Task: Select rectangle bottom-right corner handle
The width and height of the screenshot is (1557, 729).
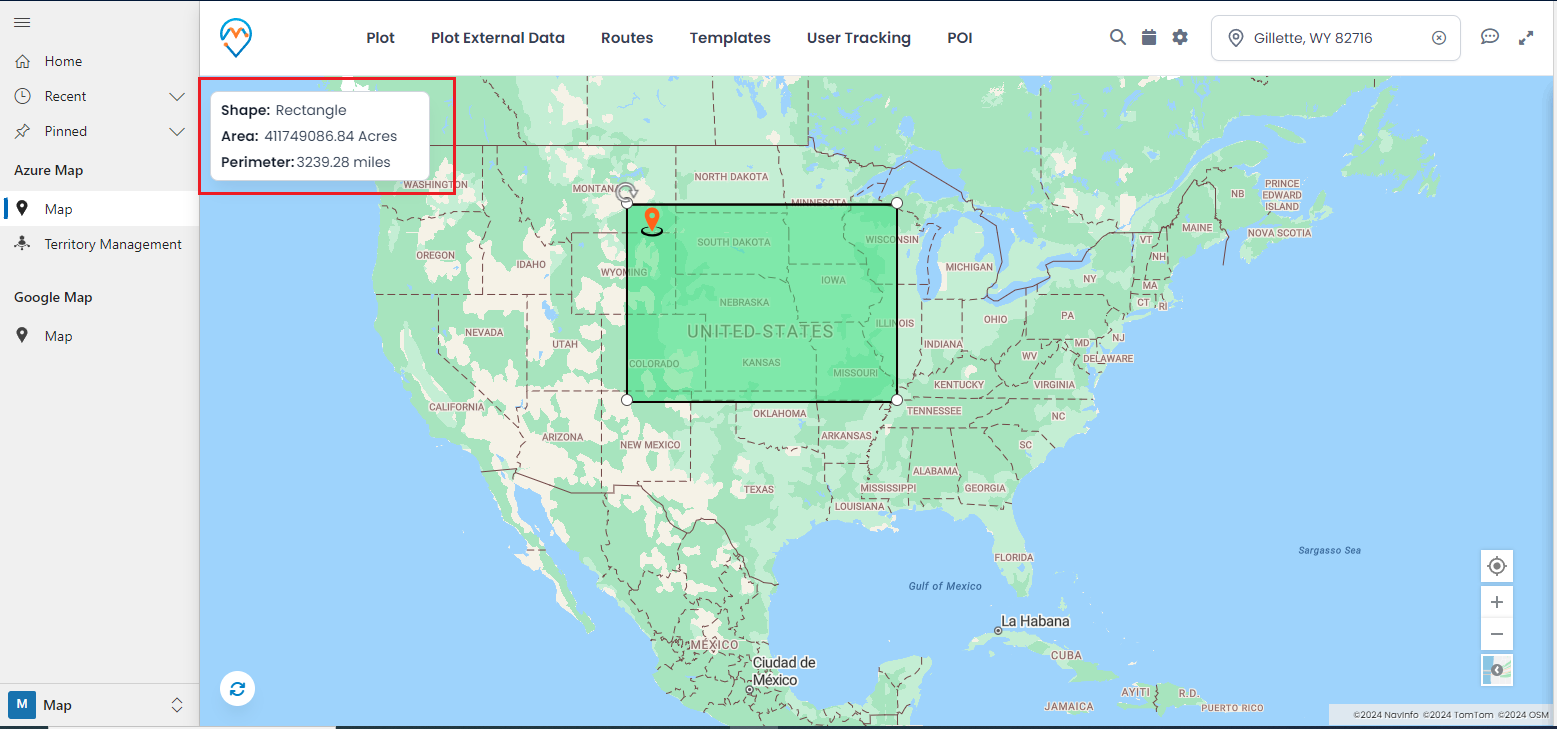Action: point(897,400)
